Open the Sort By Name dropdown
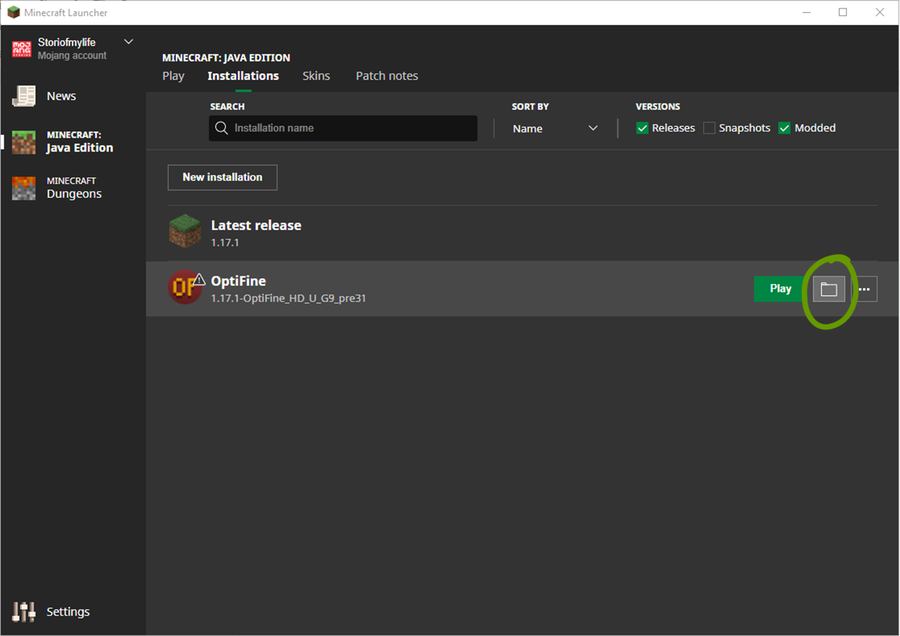This screenshot has height=636, width=900. click(555, 129)
